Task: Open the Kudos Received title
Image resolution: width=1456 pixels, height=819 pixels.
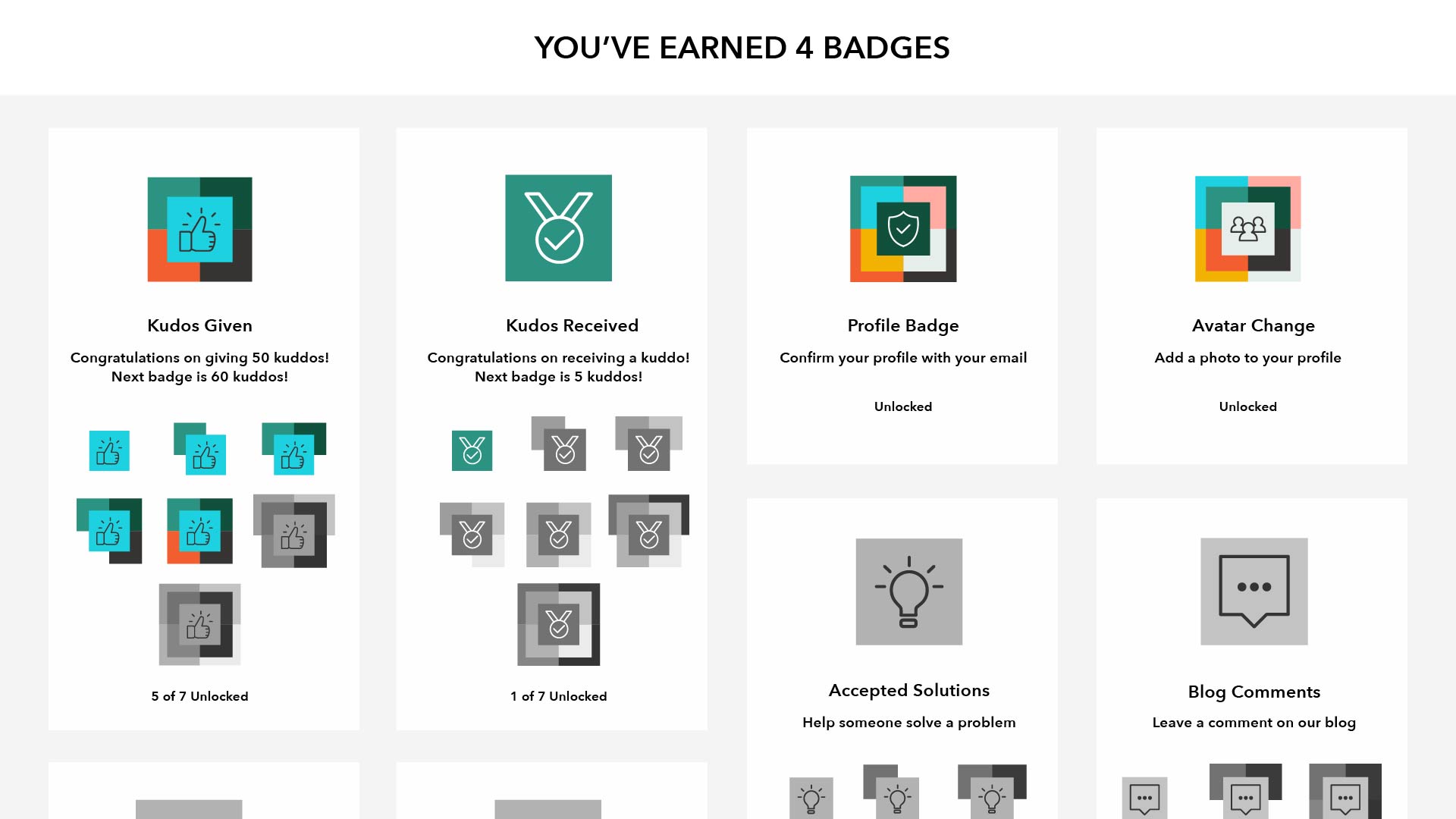Action: 572,325
